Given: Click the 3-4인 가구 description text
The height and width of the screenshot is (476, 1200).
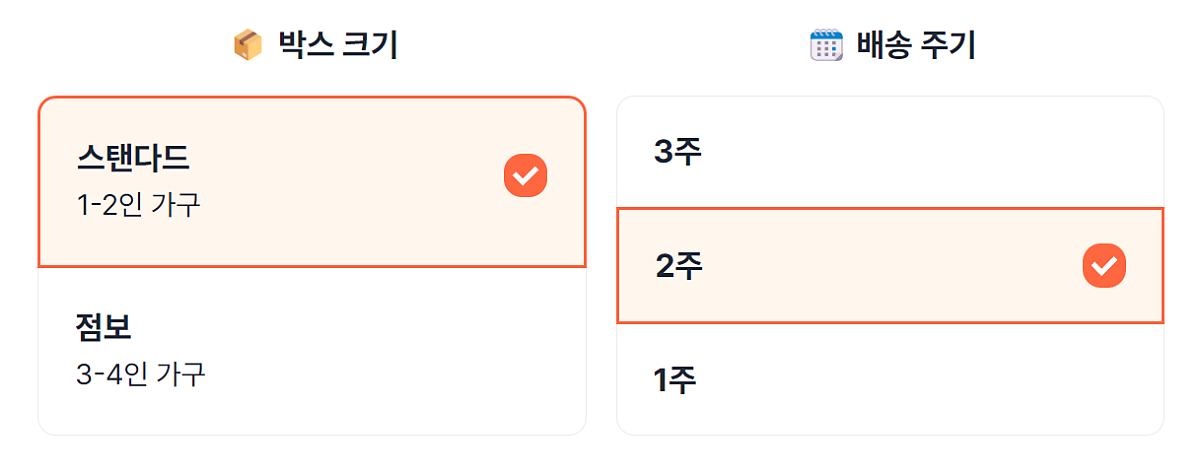Looking at the screenshot, I should tap(141, 374).
